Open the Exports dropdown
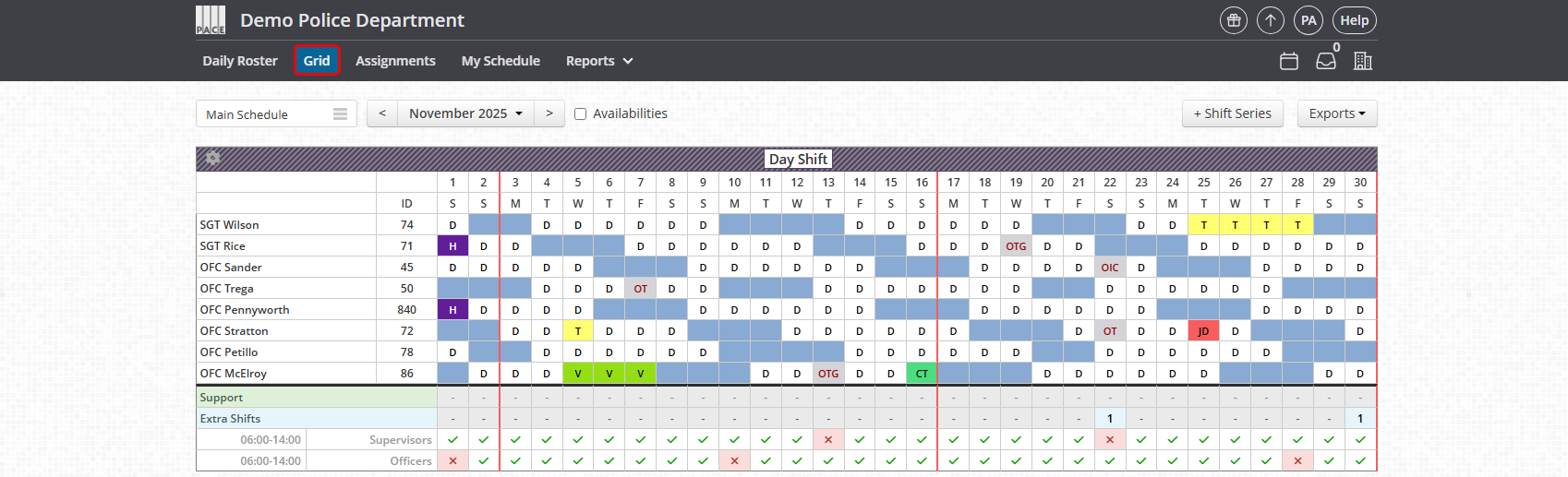 tap(1337, 113)
